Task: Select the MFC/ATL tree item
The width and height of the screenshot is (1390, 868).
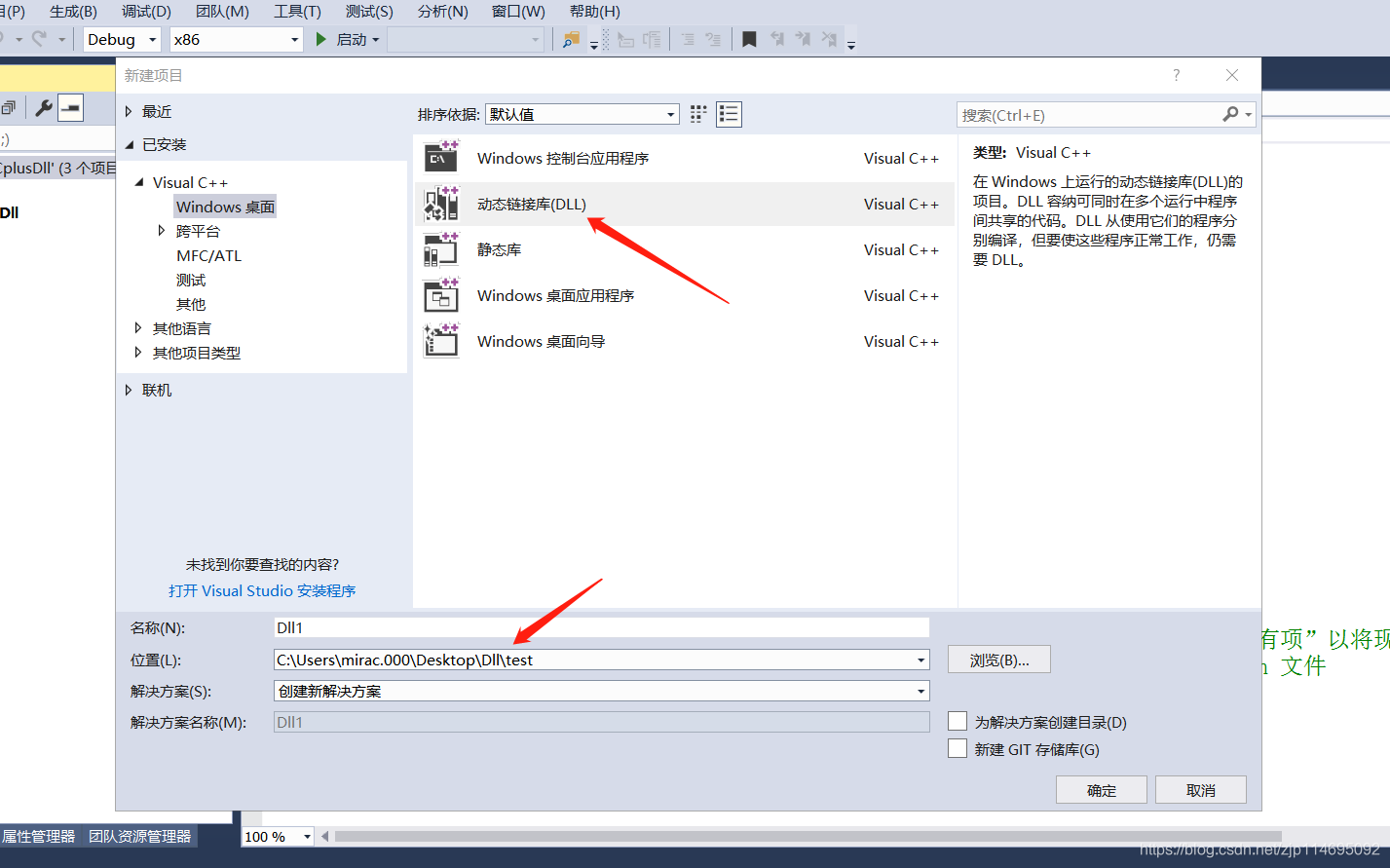Action: [x=208, y=255]
